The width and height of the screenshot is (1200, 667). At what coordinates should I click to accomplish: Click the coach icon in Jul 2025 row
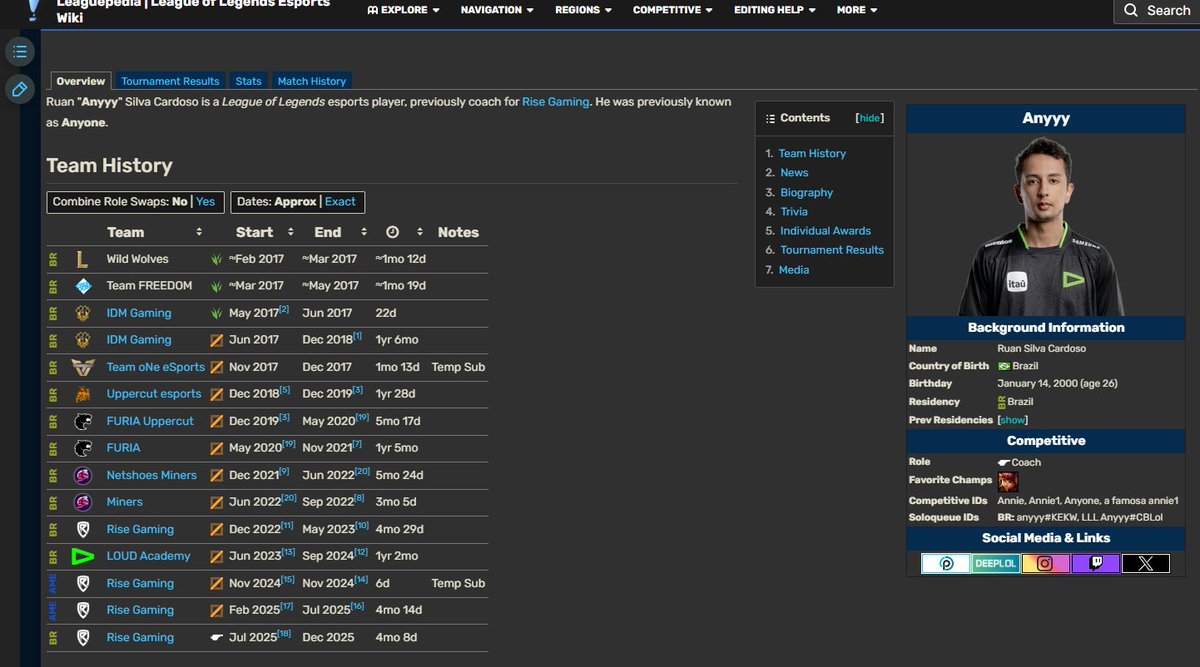tap(216, 637)
